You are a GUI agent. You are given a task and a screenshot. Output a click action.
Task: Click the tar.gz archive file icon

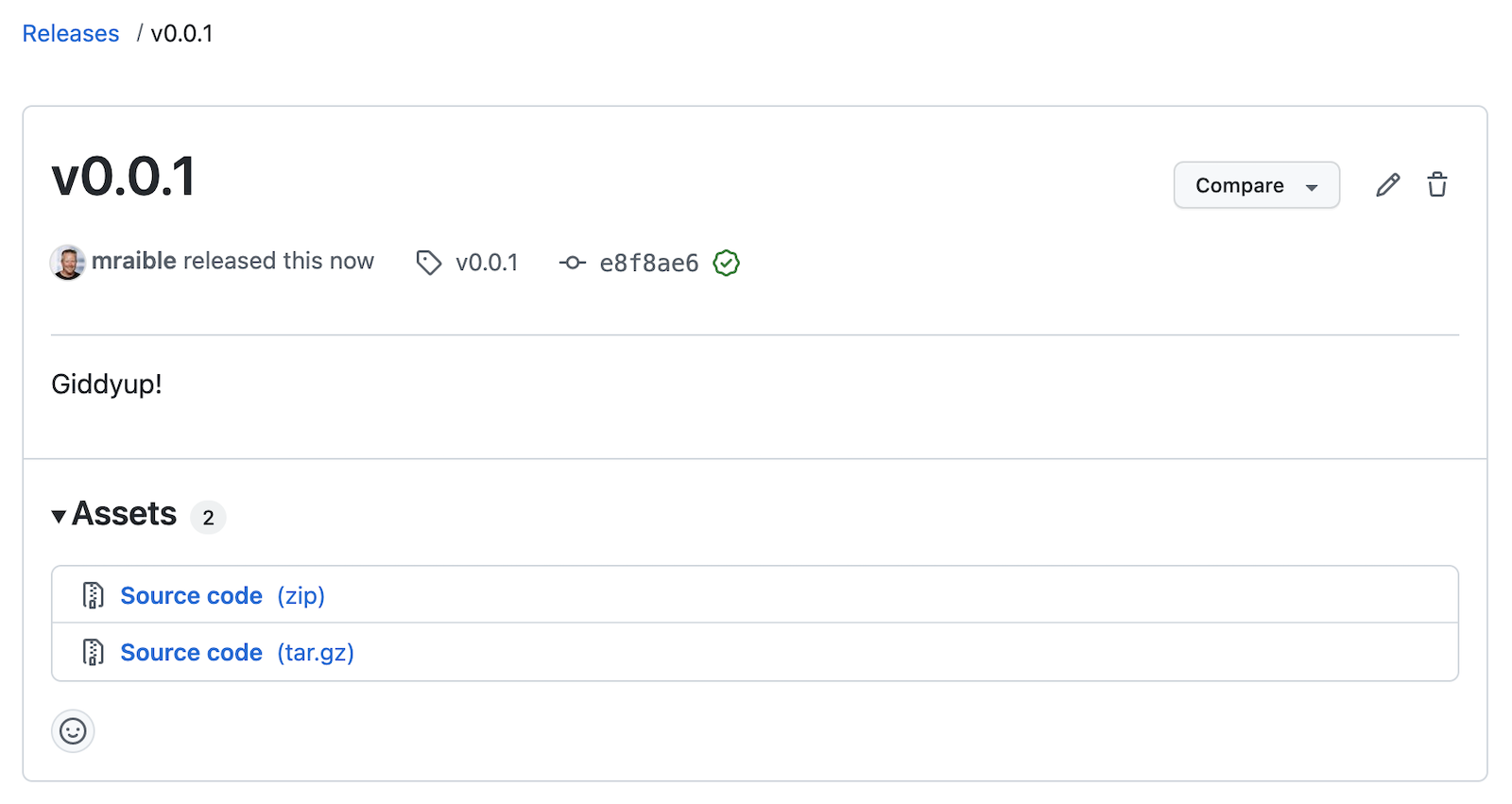[94, 652]
